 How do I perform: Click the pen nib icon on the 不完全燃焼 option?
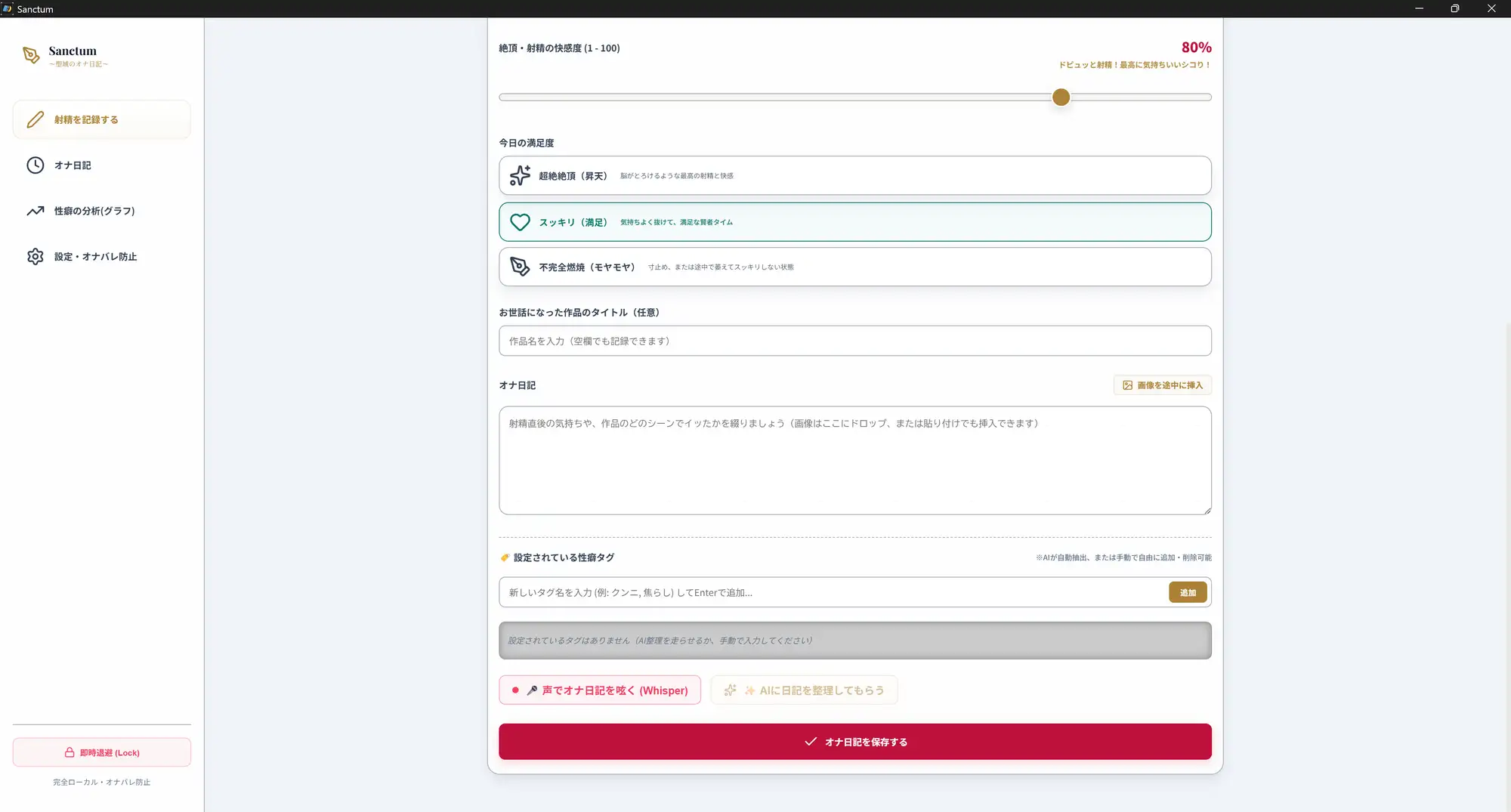pos(520,267)
